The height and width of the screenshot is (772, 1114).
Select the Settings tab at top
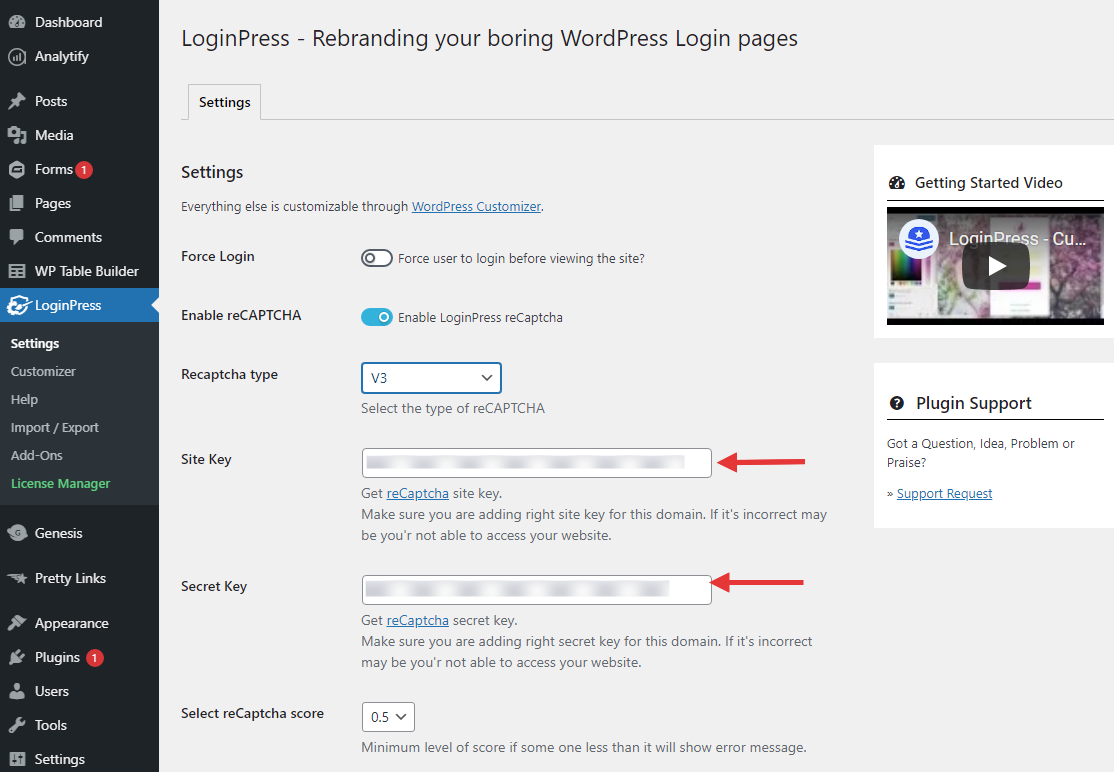(225, 102)
